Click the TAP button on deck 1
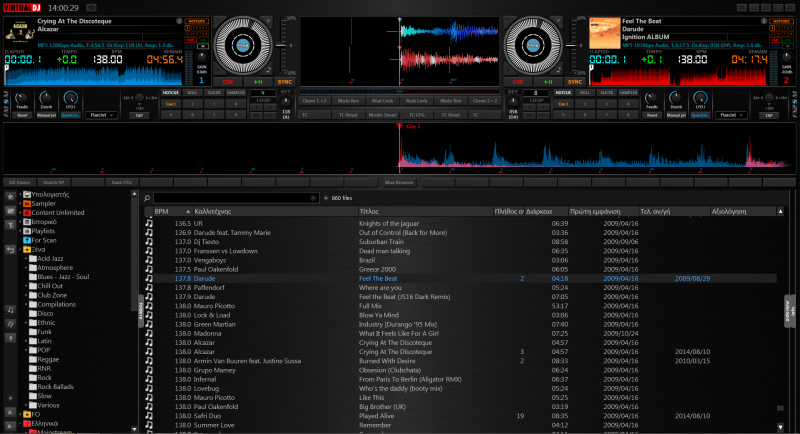The width and height of the screenshot is (800, 434). click(x=139, y=116)
